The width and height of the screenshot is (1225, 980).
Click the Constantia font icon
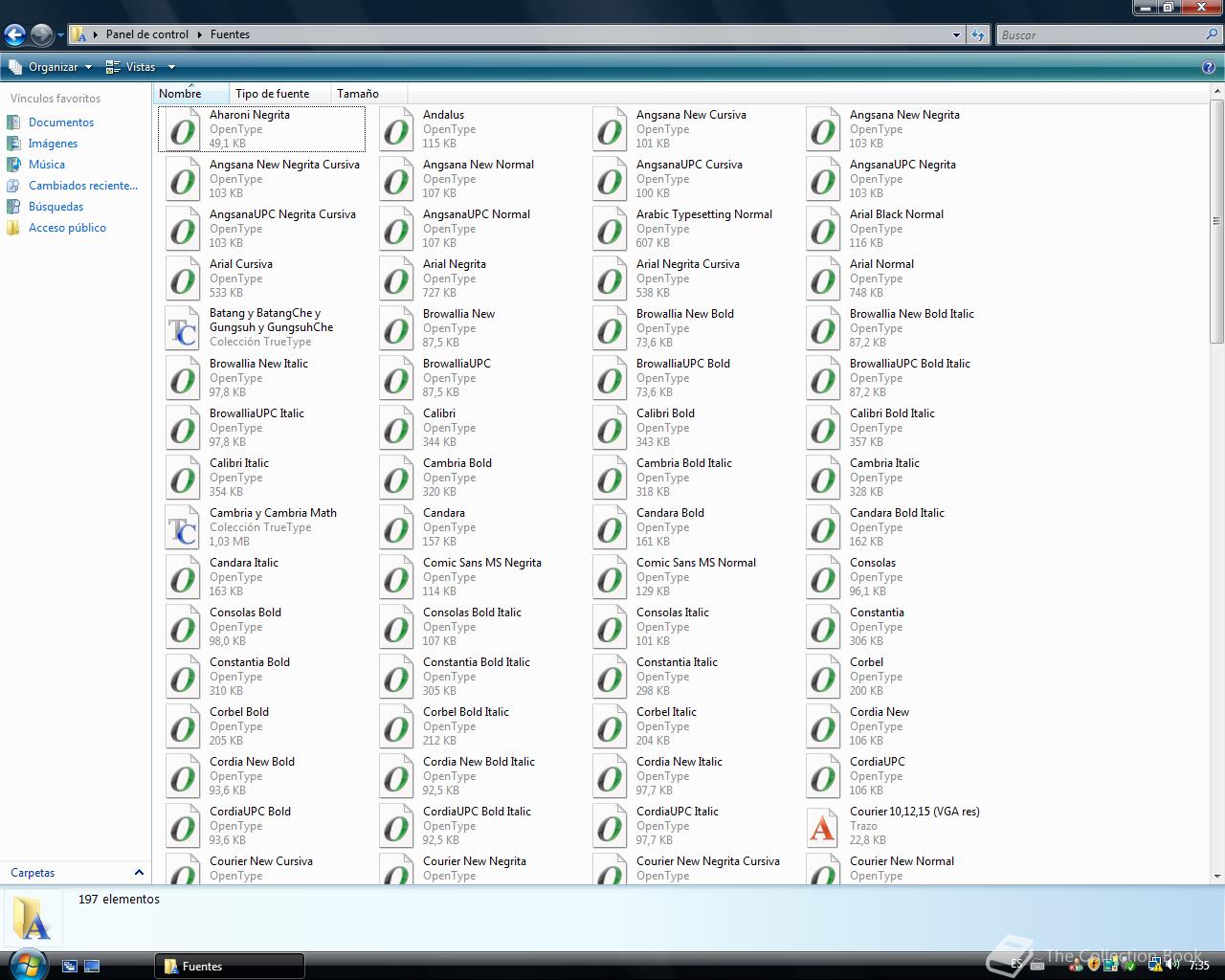click(x=823, y=627)
